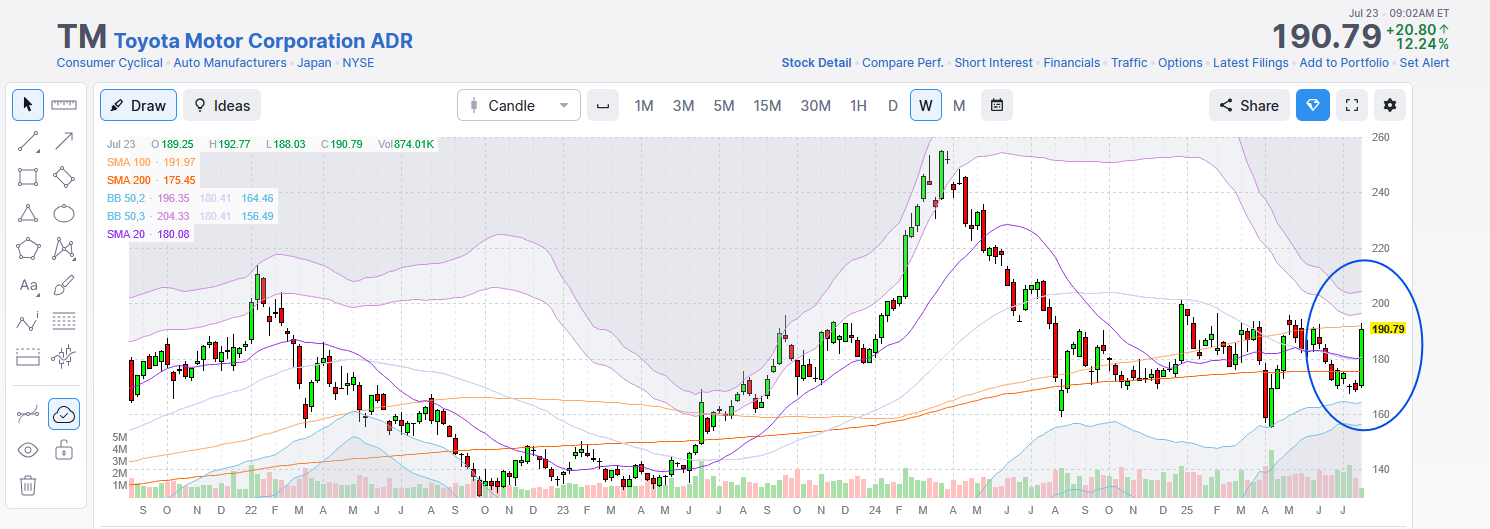Select the ruler measure tool
1490x529 pixels.
[65, 104]
